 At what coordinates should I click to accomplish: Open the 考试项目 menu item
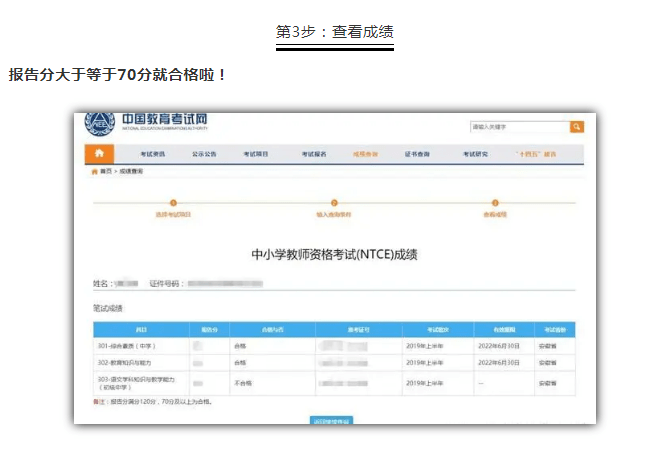(x=256, y=154)
